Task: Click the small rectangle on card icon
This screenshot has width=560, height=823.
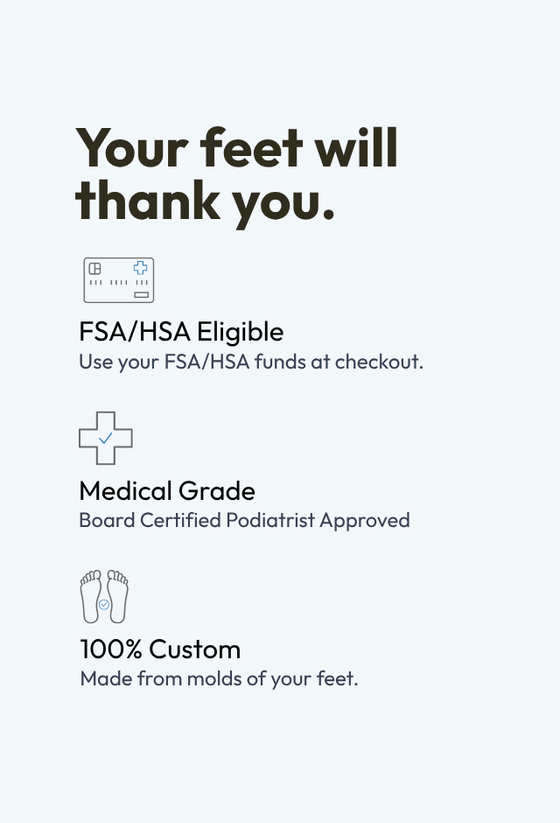Action: 141,295
